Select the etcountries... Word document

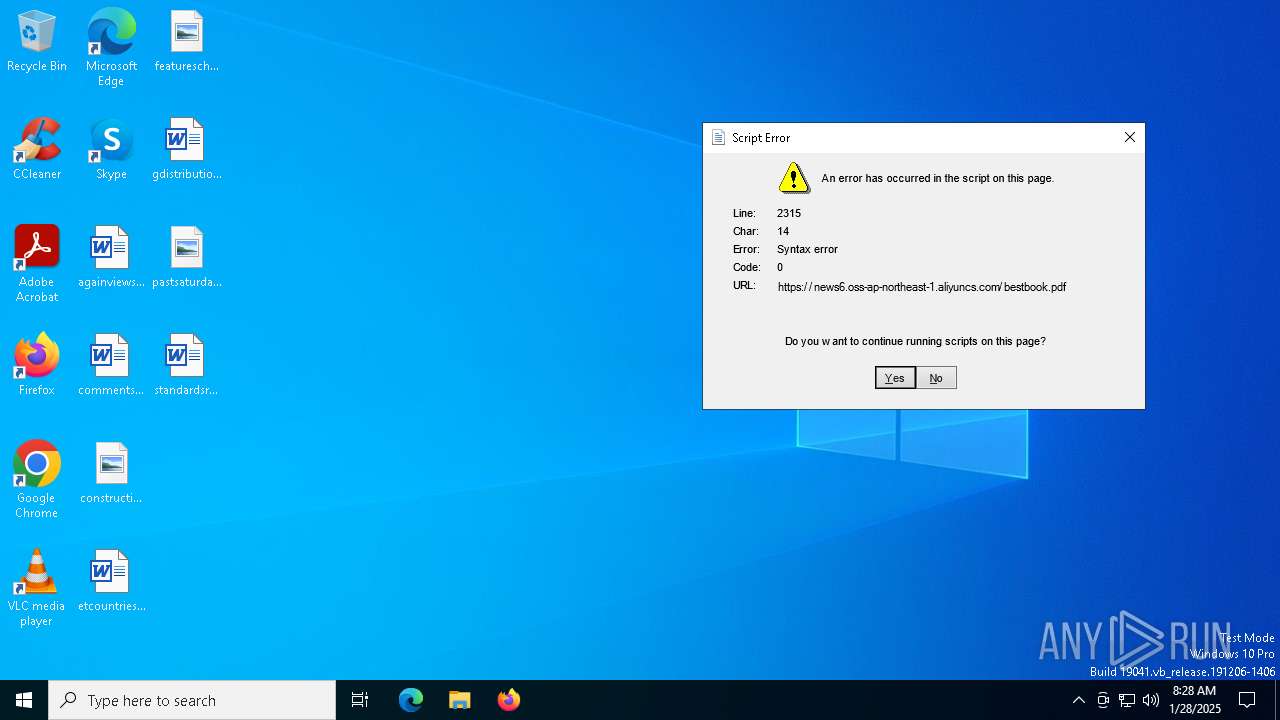111,581
